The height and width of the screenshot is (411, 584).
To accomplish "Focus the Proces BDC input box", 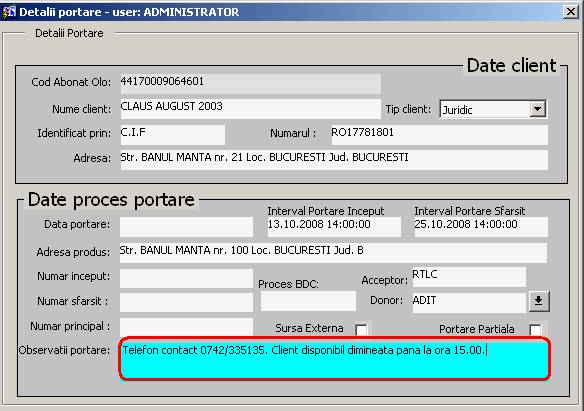I will (x=308, y=301).
